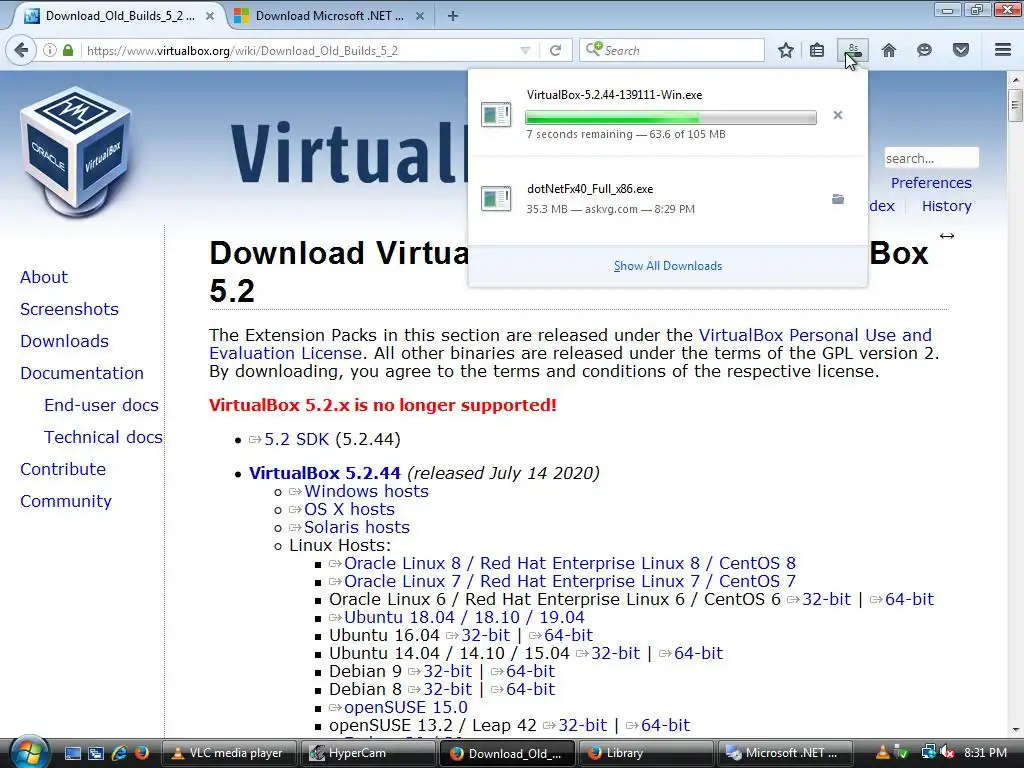Click Preferences link

click(x=931, y=183)
